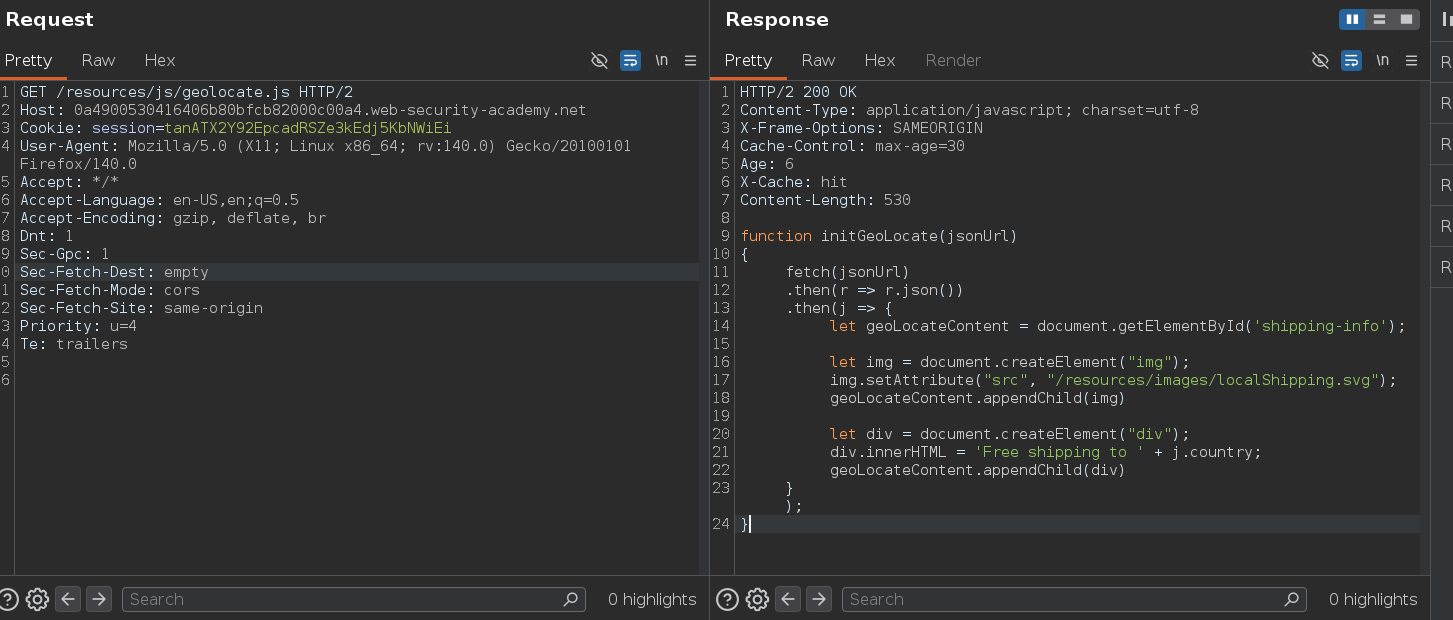Select side-by-side layout view icon

click(x=1352, y=19)
